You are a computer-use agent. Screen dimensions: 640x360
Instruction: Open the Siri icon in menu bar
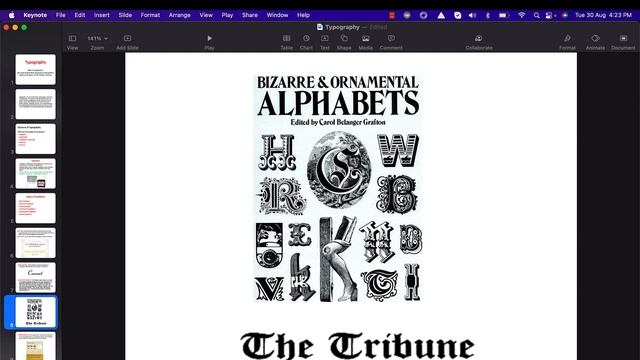pos(565,15)
